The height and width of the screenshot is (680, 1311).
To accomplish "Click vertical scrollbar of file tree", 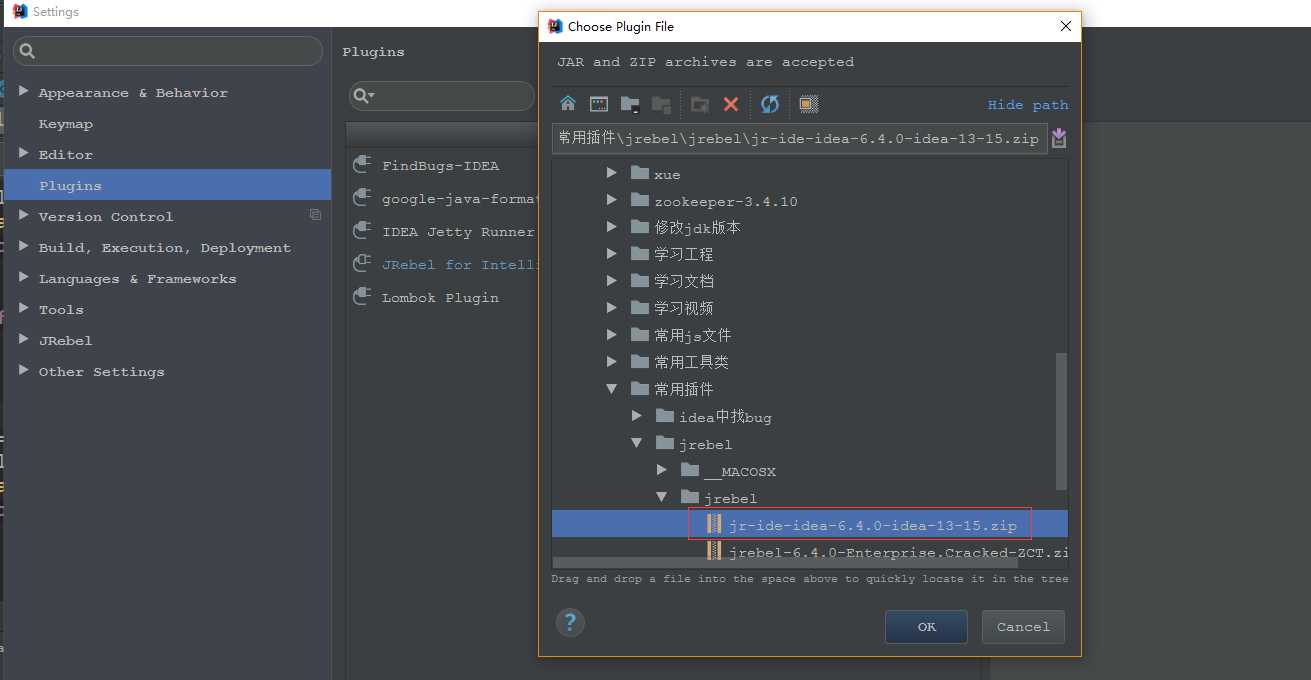I will (x=1062, y=420).
